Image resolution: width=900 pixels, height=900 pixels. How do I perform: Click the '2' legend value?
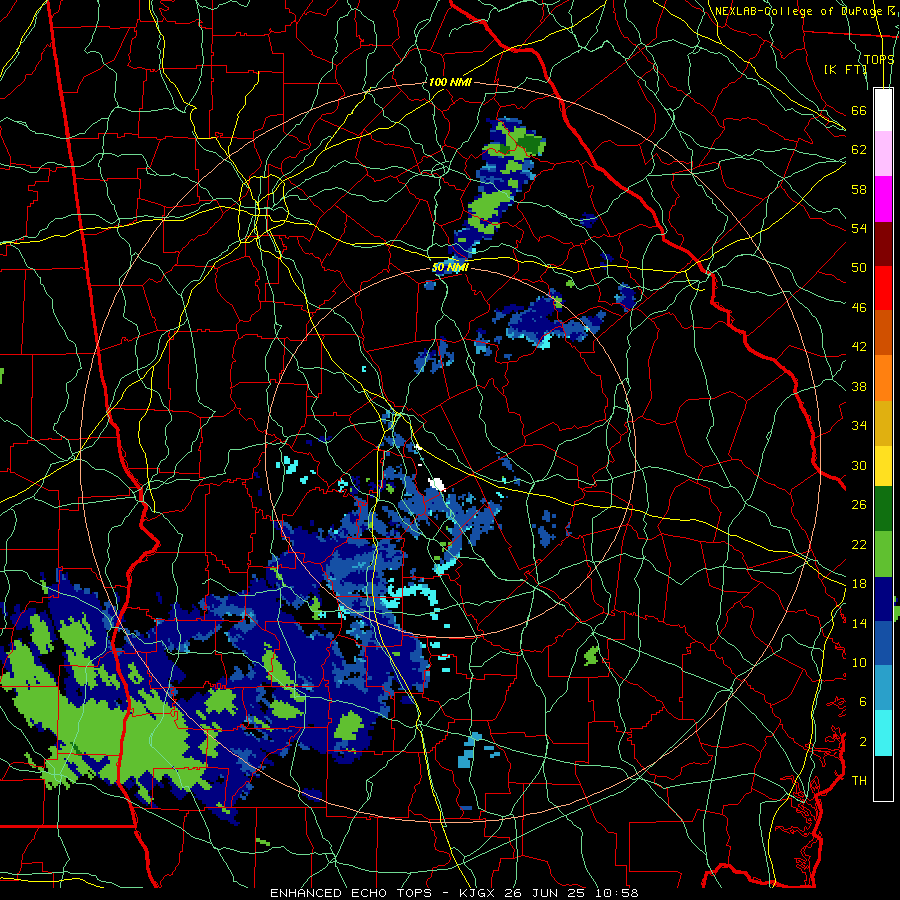click(x=863, y=741)
